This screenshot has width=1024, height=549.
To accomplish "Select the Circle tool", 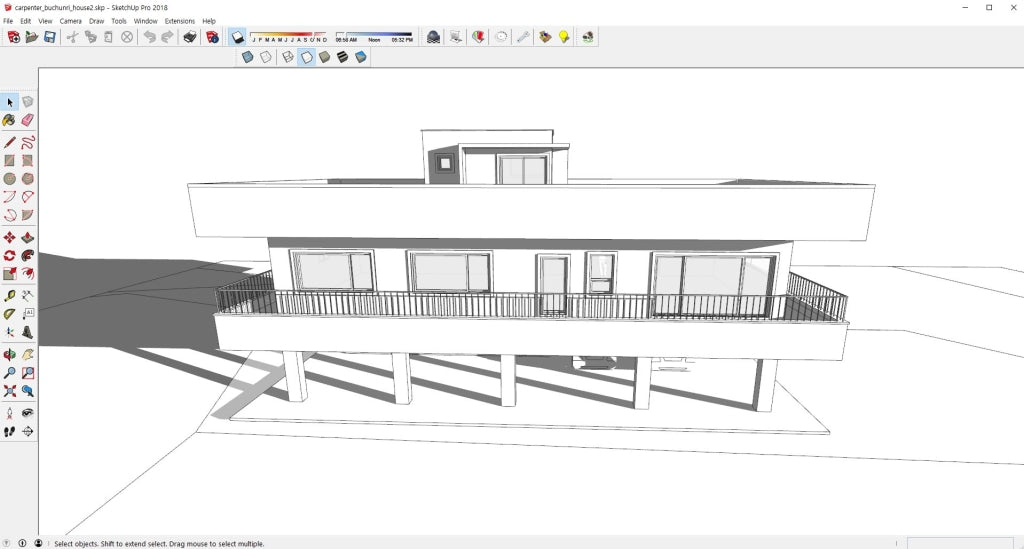I will click(x=9, y=179).
